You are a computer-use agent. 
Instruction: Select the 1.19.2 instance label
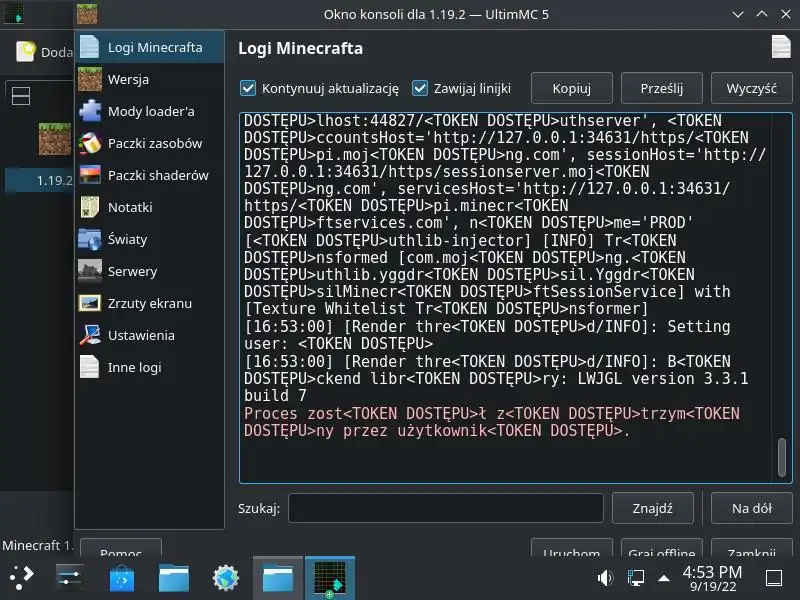point(54,181)
